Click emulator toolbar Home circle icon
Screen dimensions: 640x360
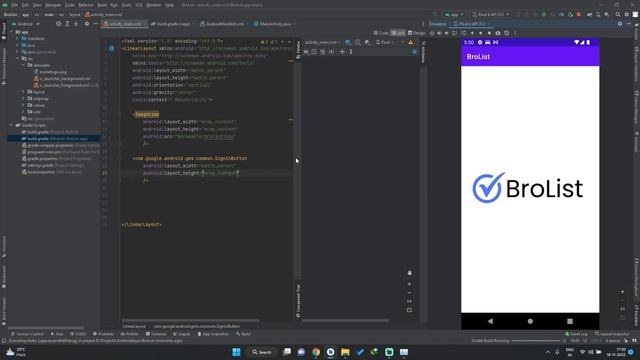[480, 33]
